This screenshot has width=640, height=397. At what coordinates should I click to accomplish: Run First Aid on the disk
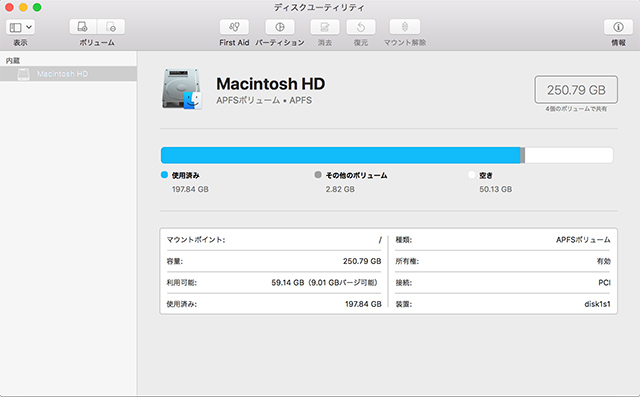pos(234,27)
